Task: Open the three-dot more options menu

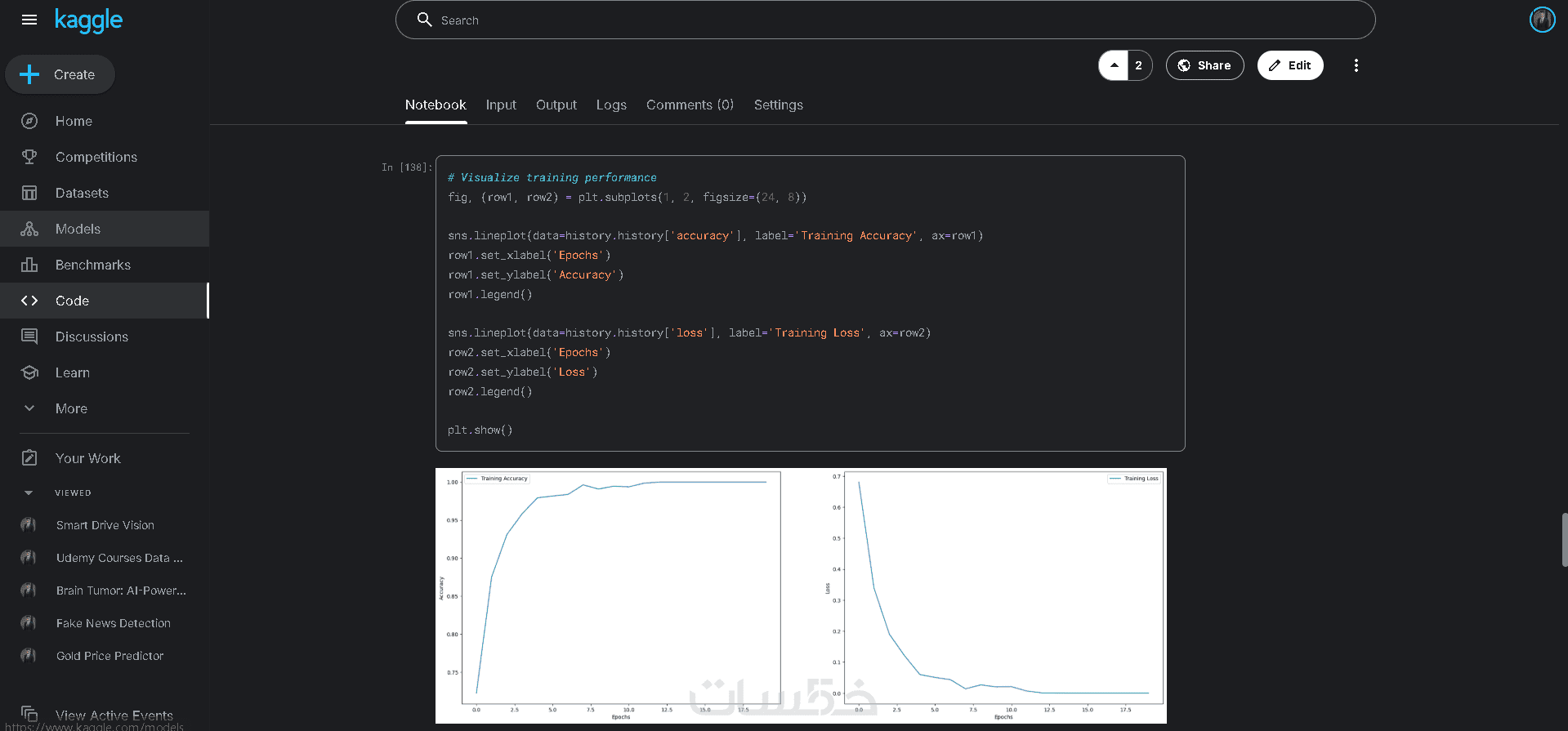Action: pos(1356,65)
